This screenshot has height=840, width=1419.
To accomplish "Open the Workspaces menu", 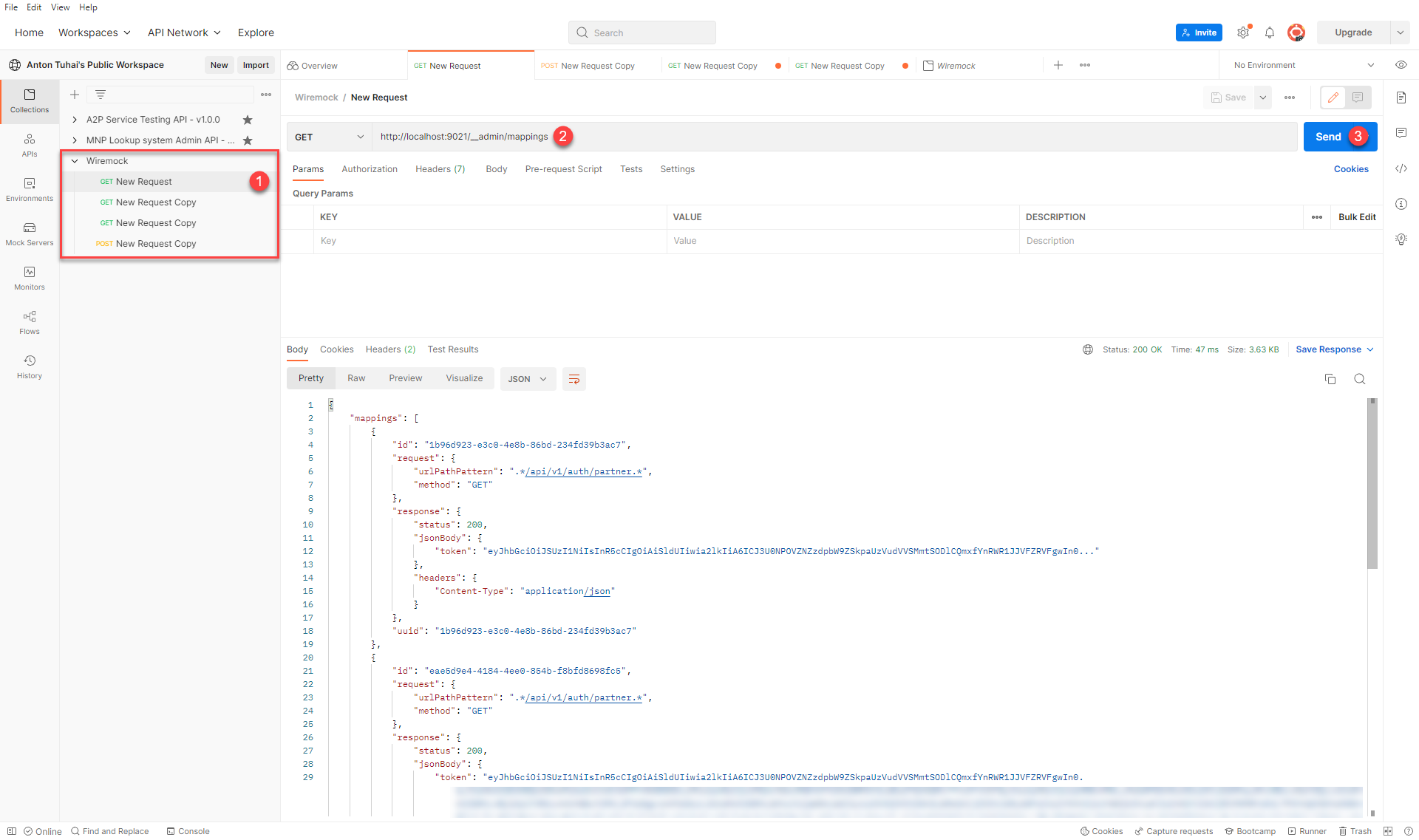I will (x=95, y=33).
